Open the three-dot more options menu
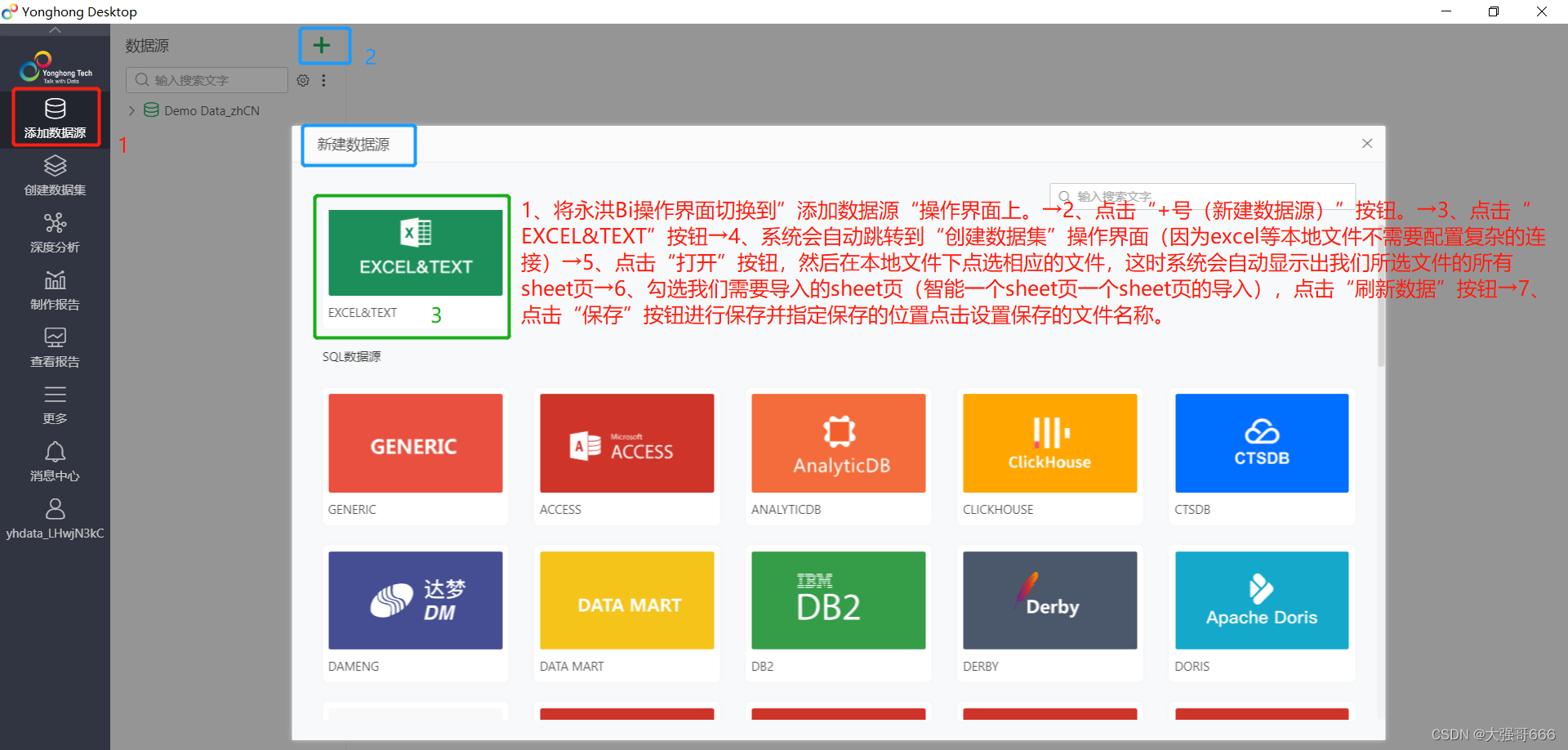The height and width of the screenshot is (750, 1568). pos(323,80)
